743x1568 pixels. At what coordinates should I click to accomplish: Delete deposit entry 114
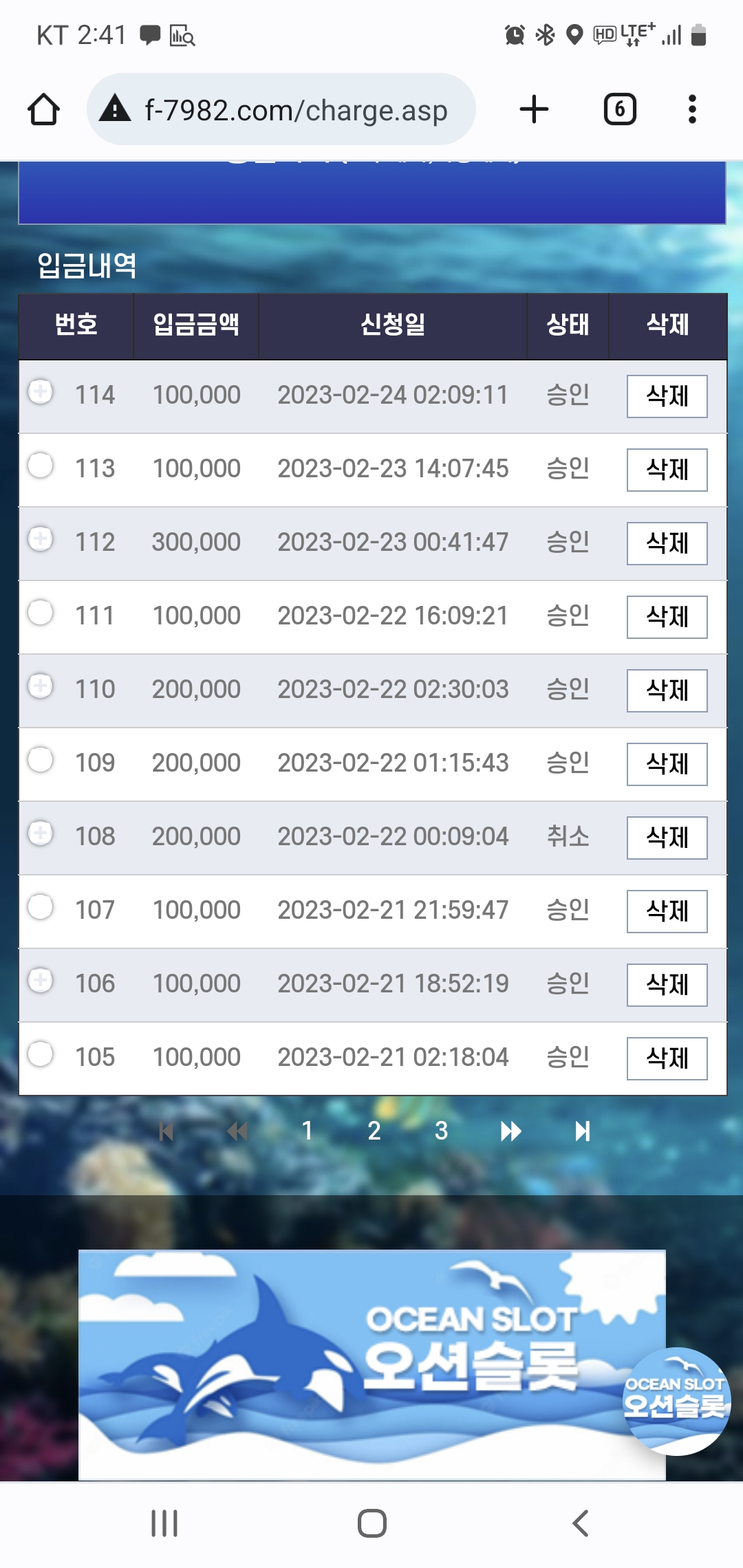pyautogui.click(x=667, y=396)
